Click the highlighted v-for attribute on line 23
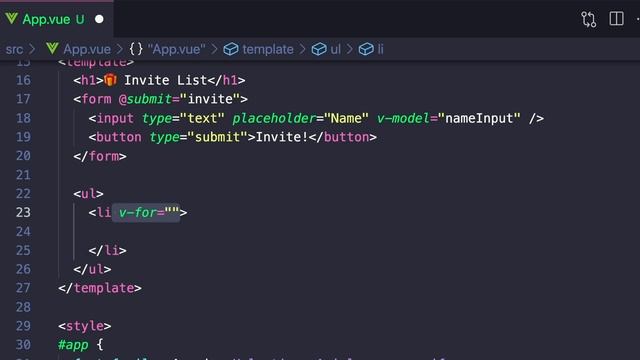Image resolution: width=640 pixels, height=360 pixels. (x=146, y=213)
